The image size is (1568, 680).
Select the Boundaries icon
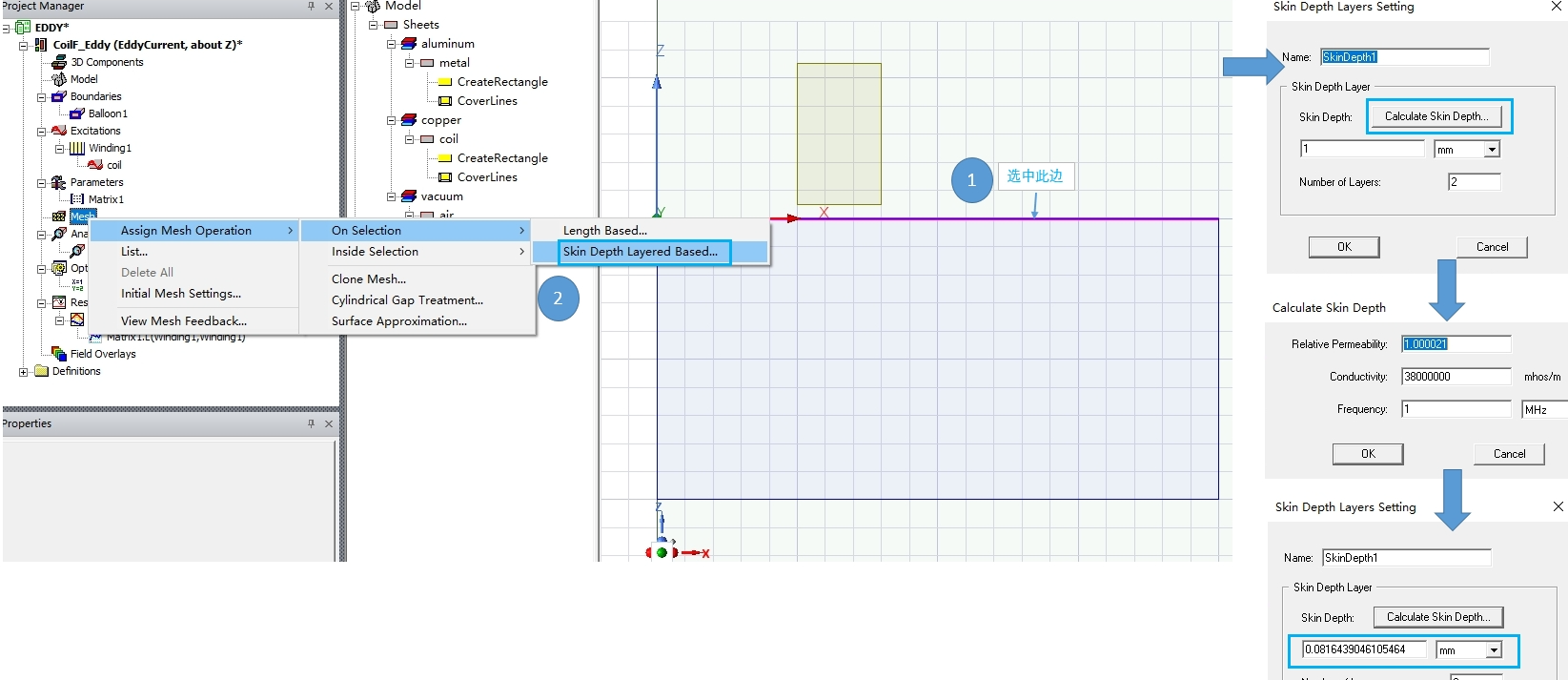coord(58,96)
